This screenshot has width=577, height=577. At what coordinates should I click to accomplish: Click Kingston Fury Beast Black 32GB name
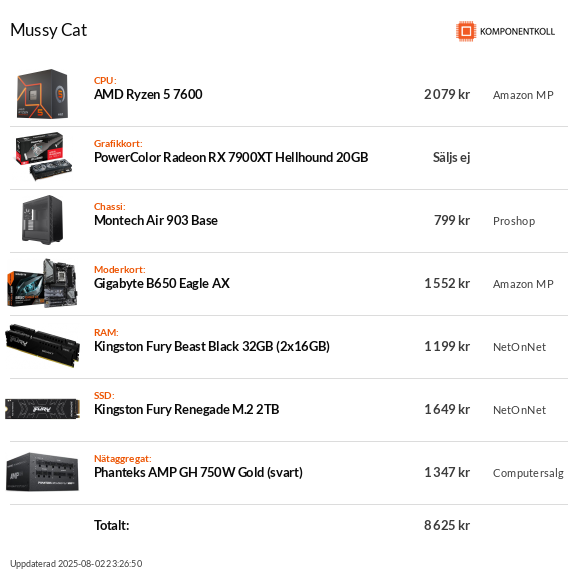[212, 347]
